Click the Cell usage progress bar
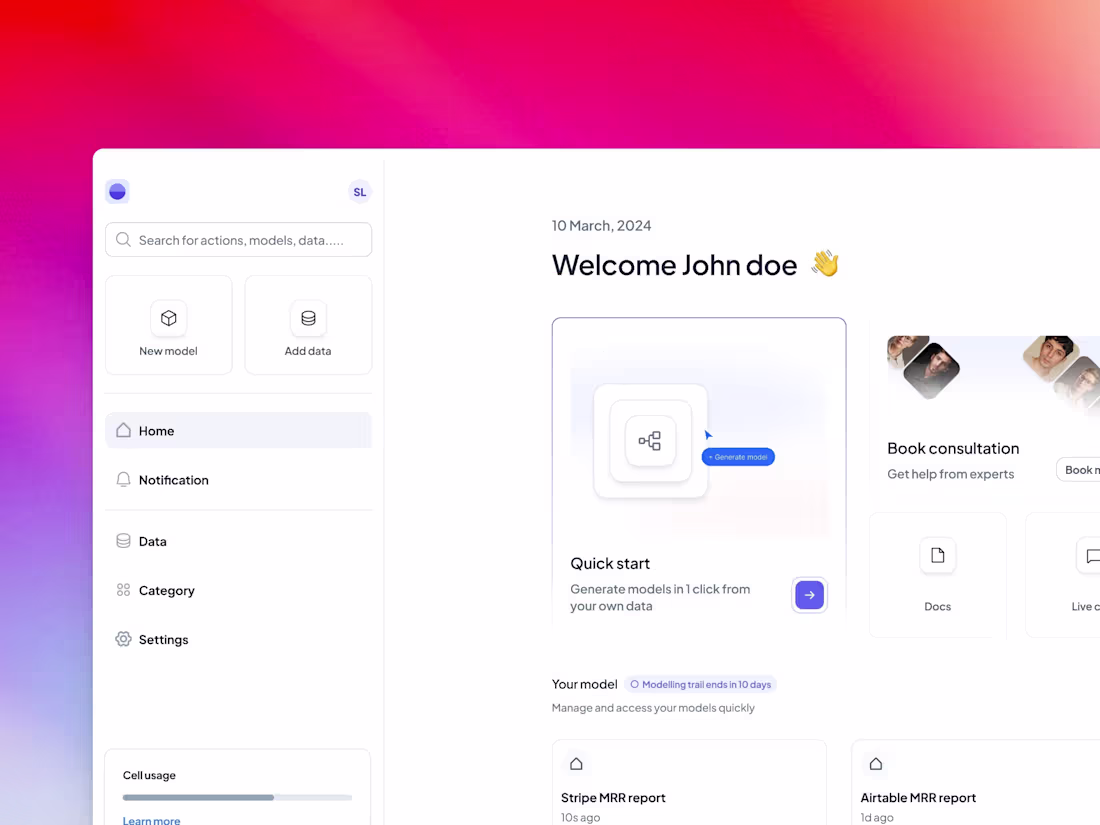Image resolution: width=1100 pixels, height=825 pixels. [x=237, y=797]
